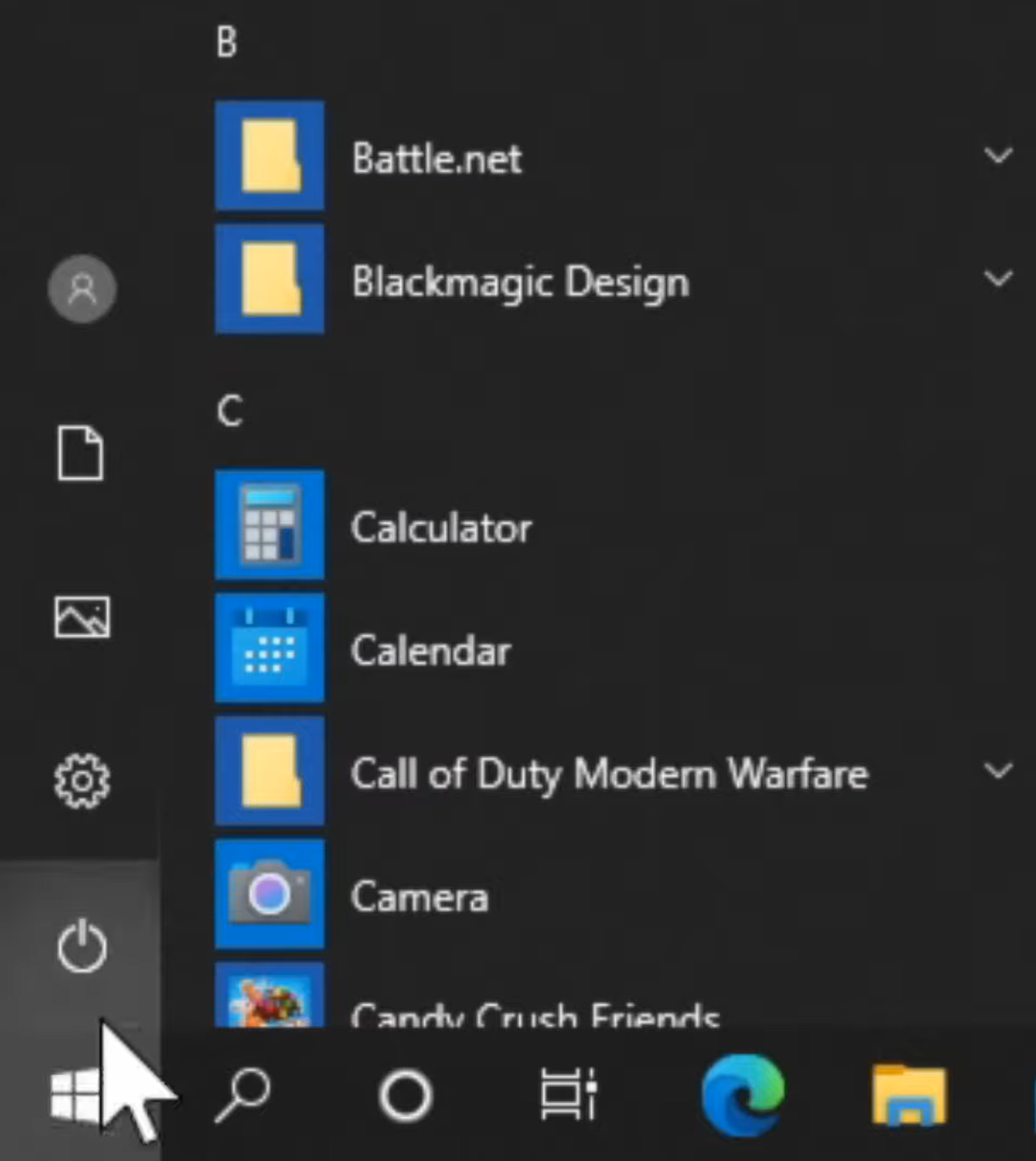Open Documents from the Start sidebar
This screenshot has height=1161, width=1036.
81,453
